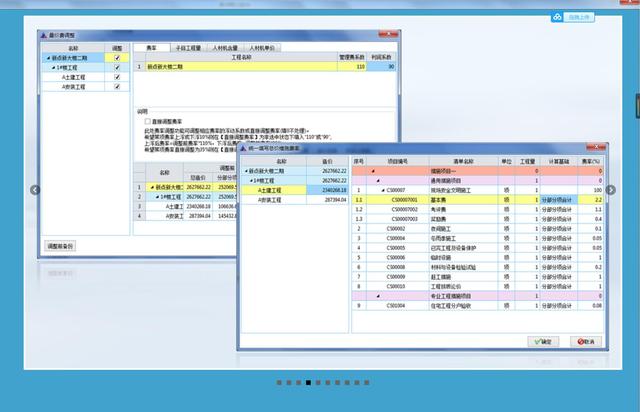Select the active black carousel dot
This screenshot has width=640, height=412.
(x=308, y=383)
